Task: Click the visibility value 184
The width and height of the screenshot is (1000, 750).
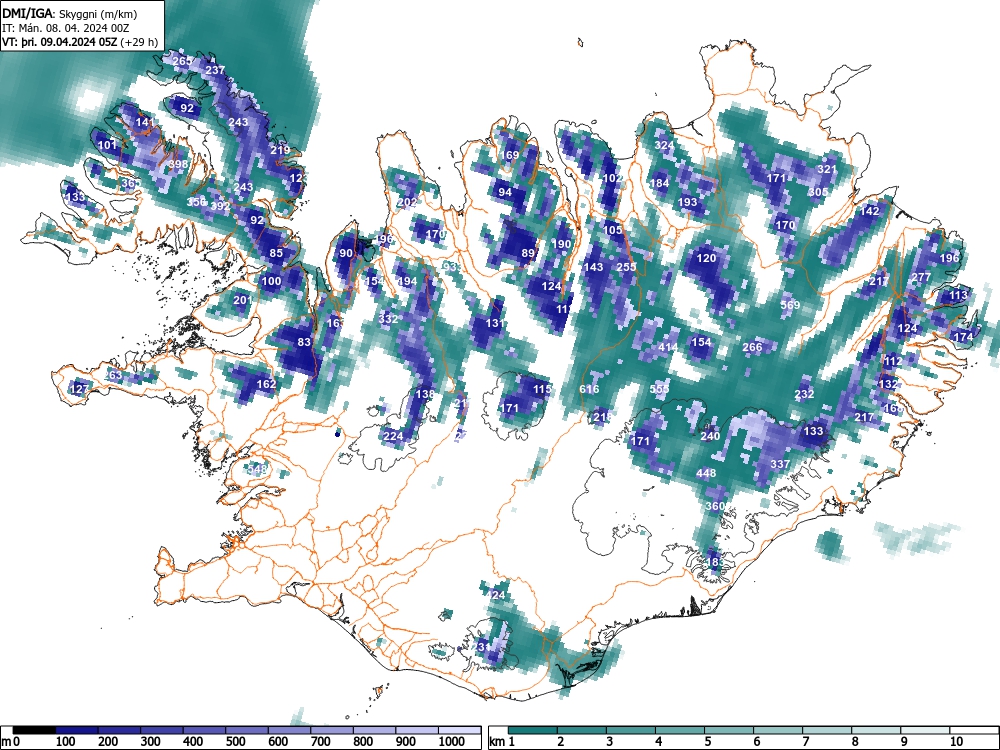Action: 659,183
